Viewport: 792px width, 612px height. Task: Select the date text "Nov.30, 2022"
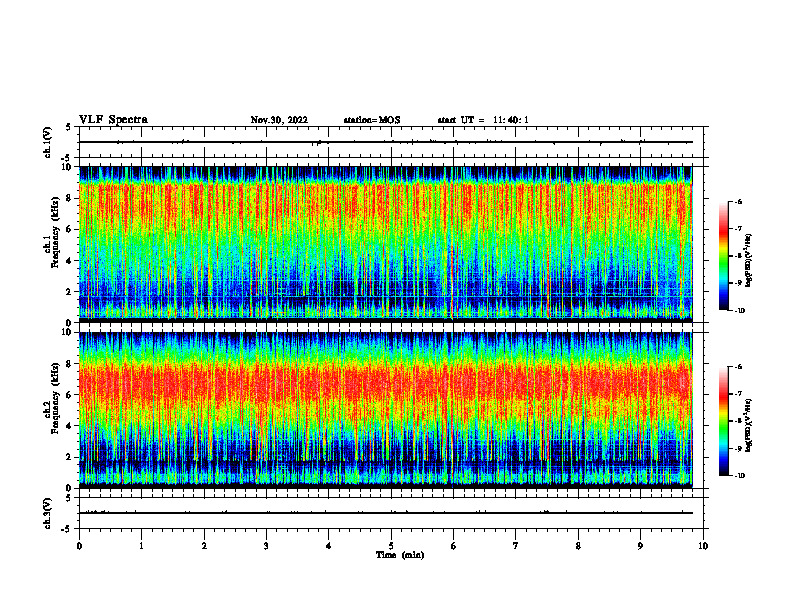279,120
